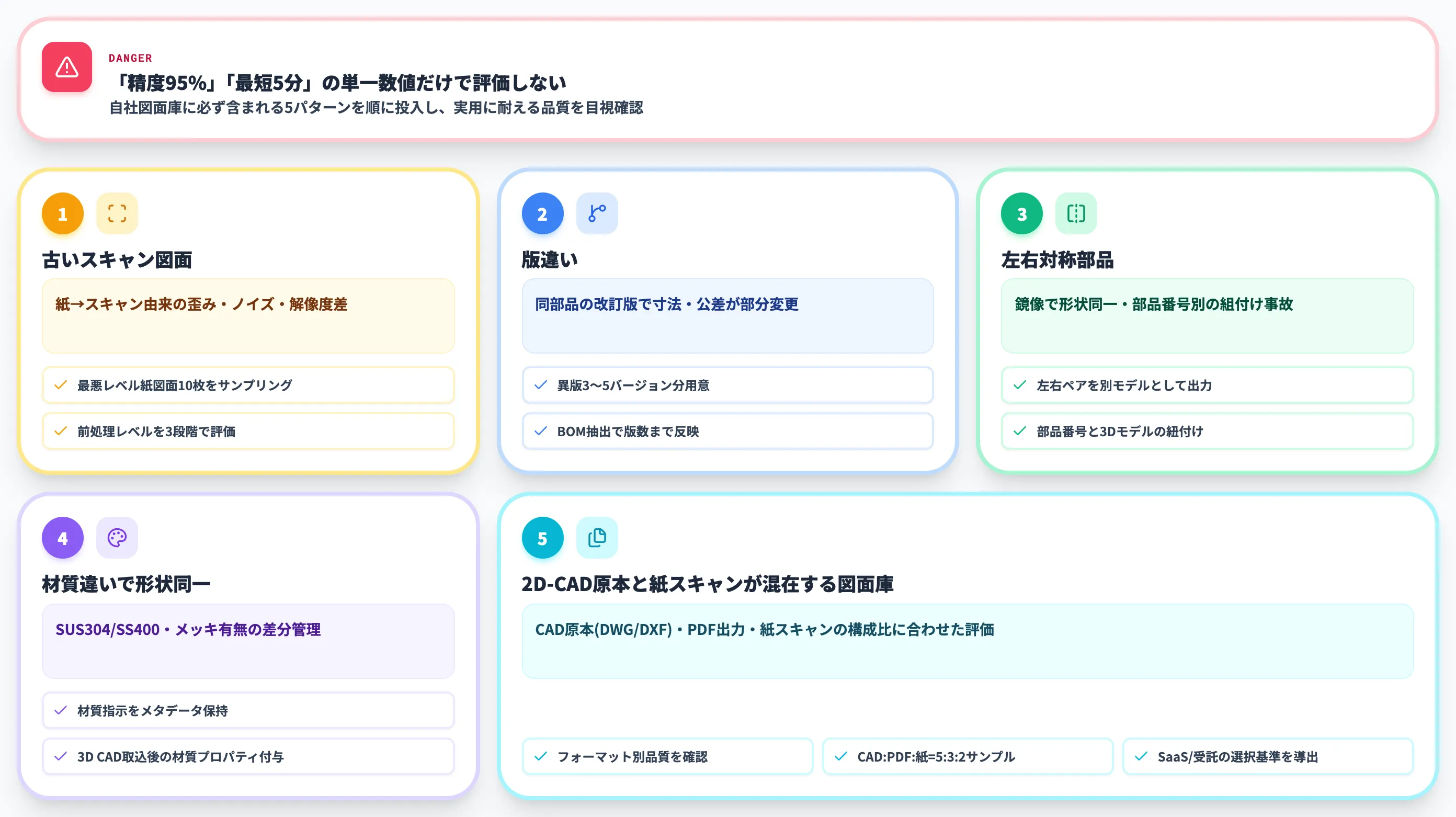Click the blue note 同部品の改訂版で寸法・公差が部分変更

pyautogui.click(x=727, y=316)
